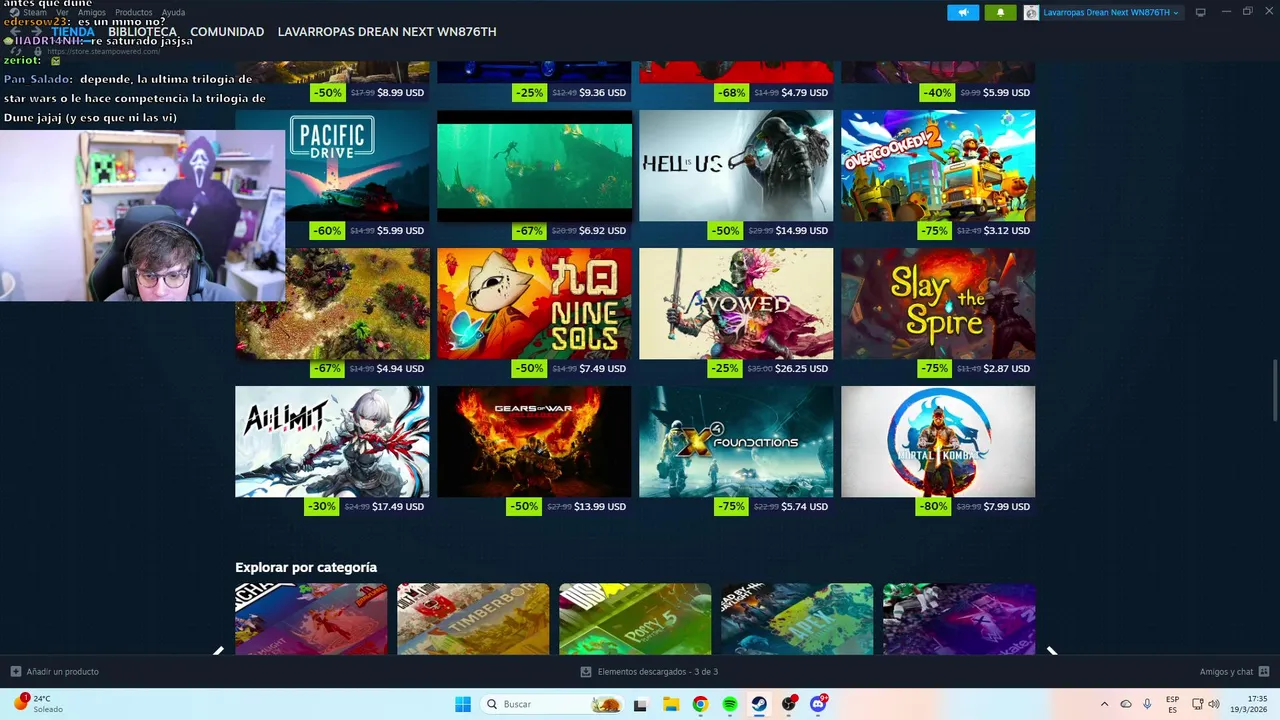Advance category carousel with right arrow
The width and height of the screenshot is (1280, 720).
1051,650
